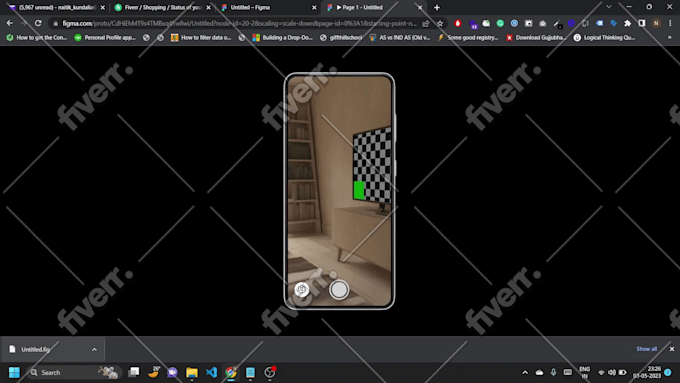Tap the flip camera icon in the phone prototype
The image size is (680, 383).
pos(301,289)
